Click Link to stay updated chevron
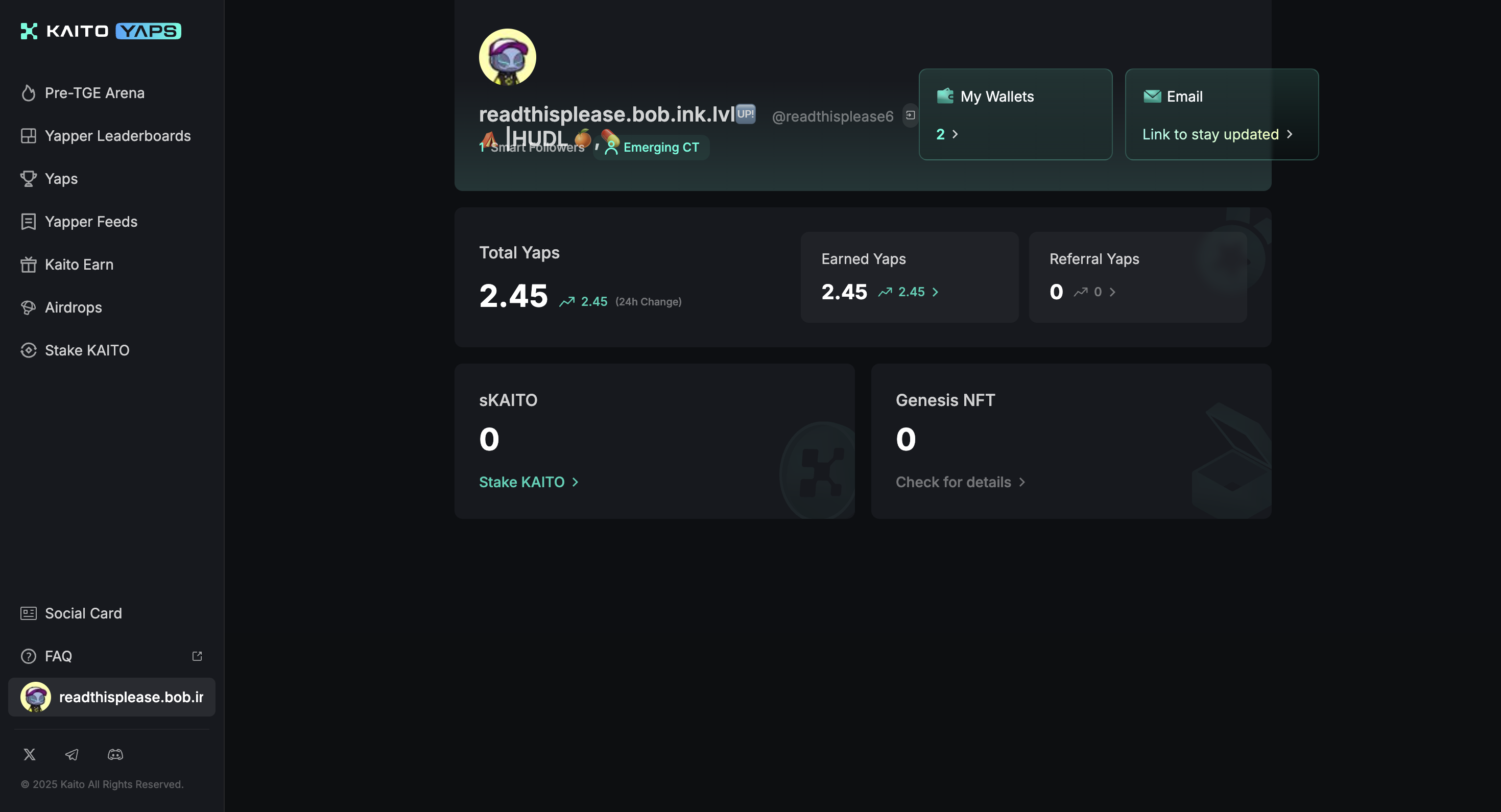This screenshot has width=1501, height=812. [1290, 134]
